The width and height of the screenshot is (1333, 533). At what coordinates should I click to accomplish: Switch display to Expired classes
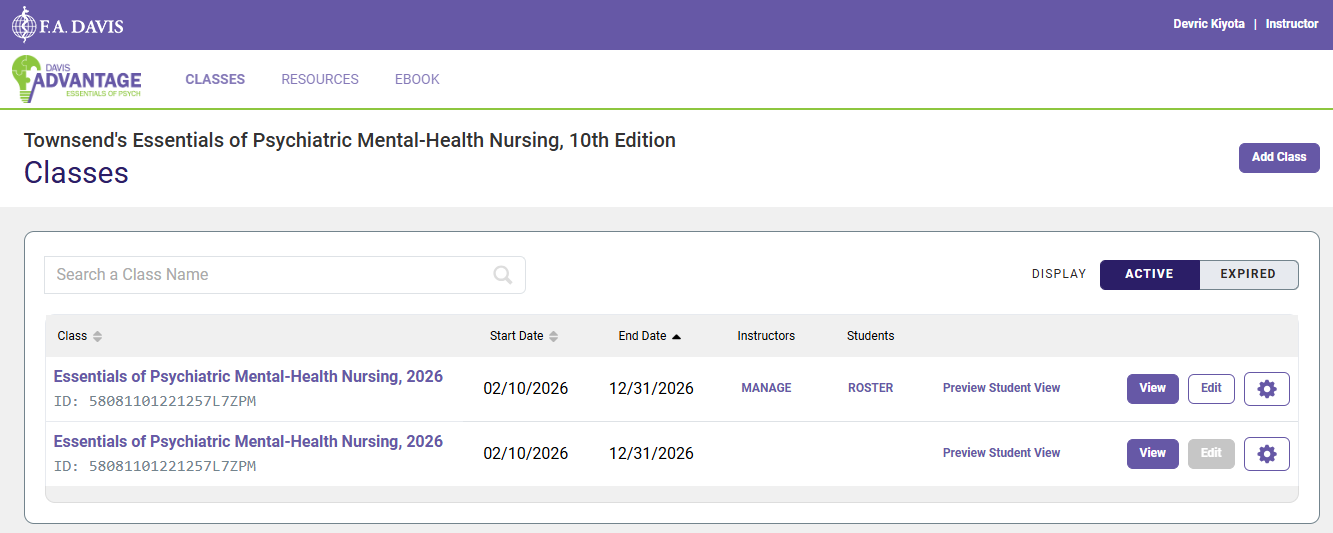(1247, 274)
